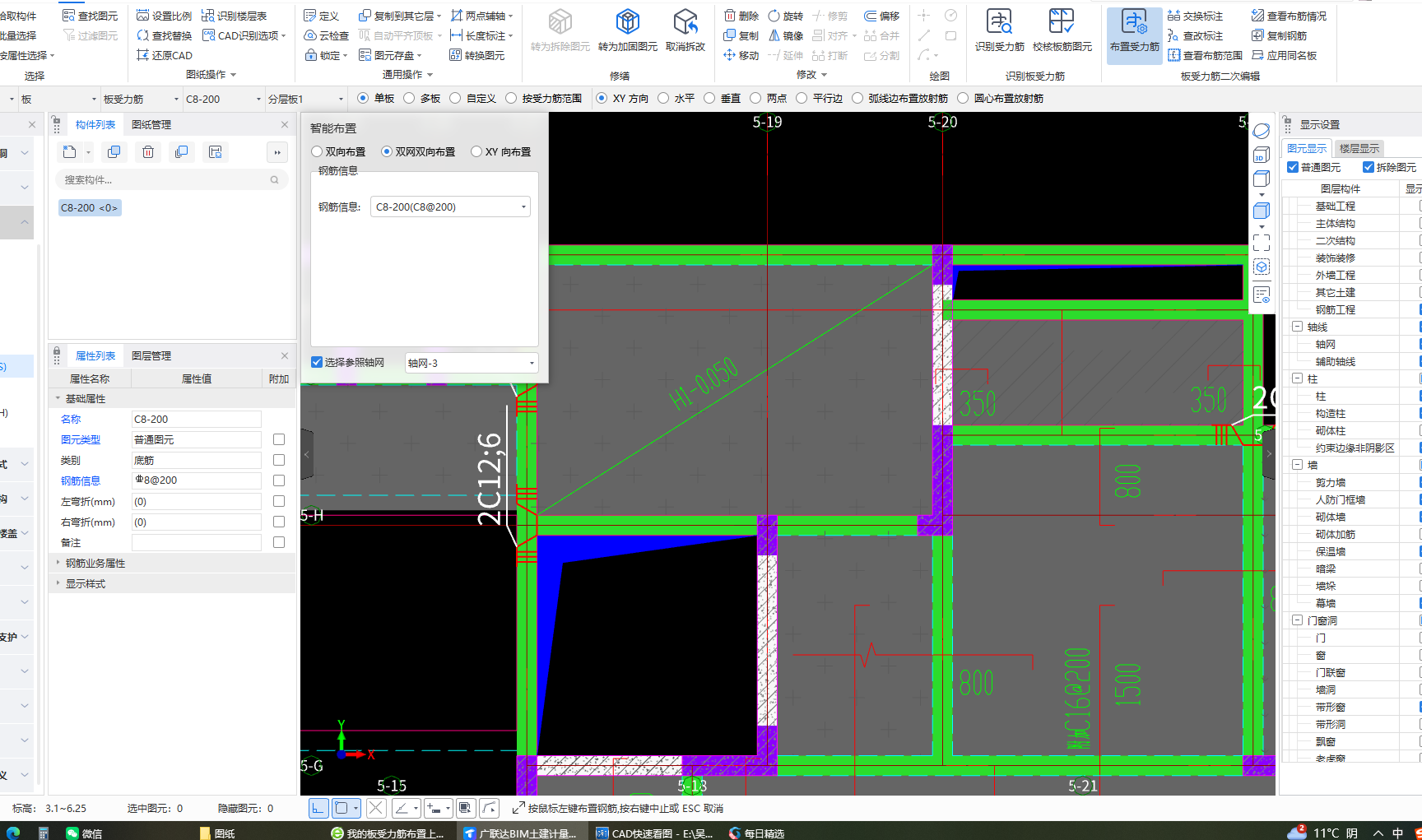This screenshot has height=840, width=1422.
Task: Expand the 钢筋业务属性 section
Action: point(58,564)
